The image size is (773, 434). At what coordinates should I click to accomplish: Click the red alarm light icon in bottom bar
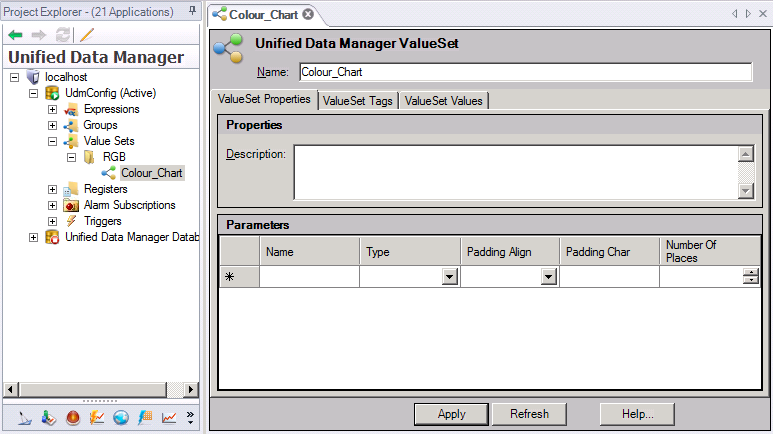click(73, 417)
